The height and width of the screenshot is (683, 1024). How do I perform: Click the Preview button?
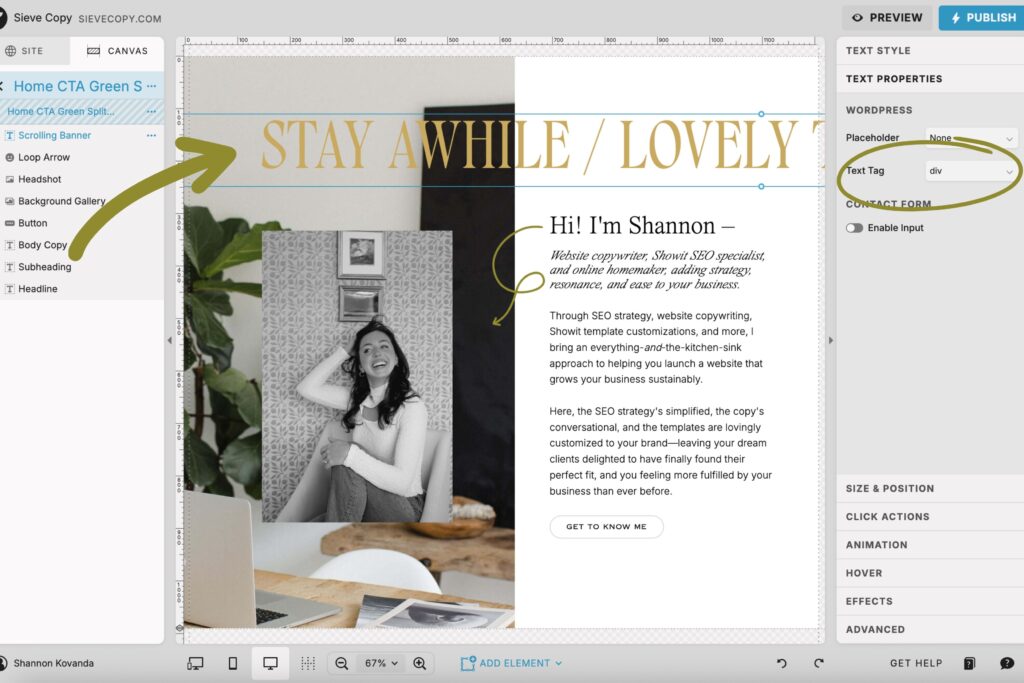[887, 17]
